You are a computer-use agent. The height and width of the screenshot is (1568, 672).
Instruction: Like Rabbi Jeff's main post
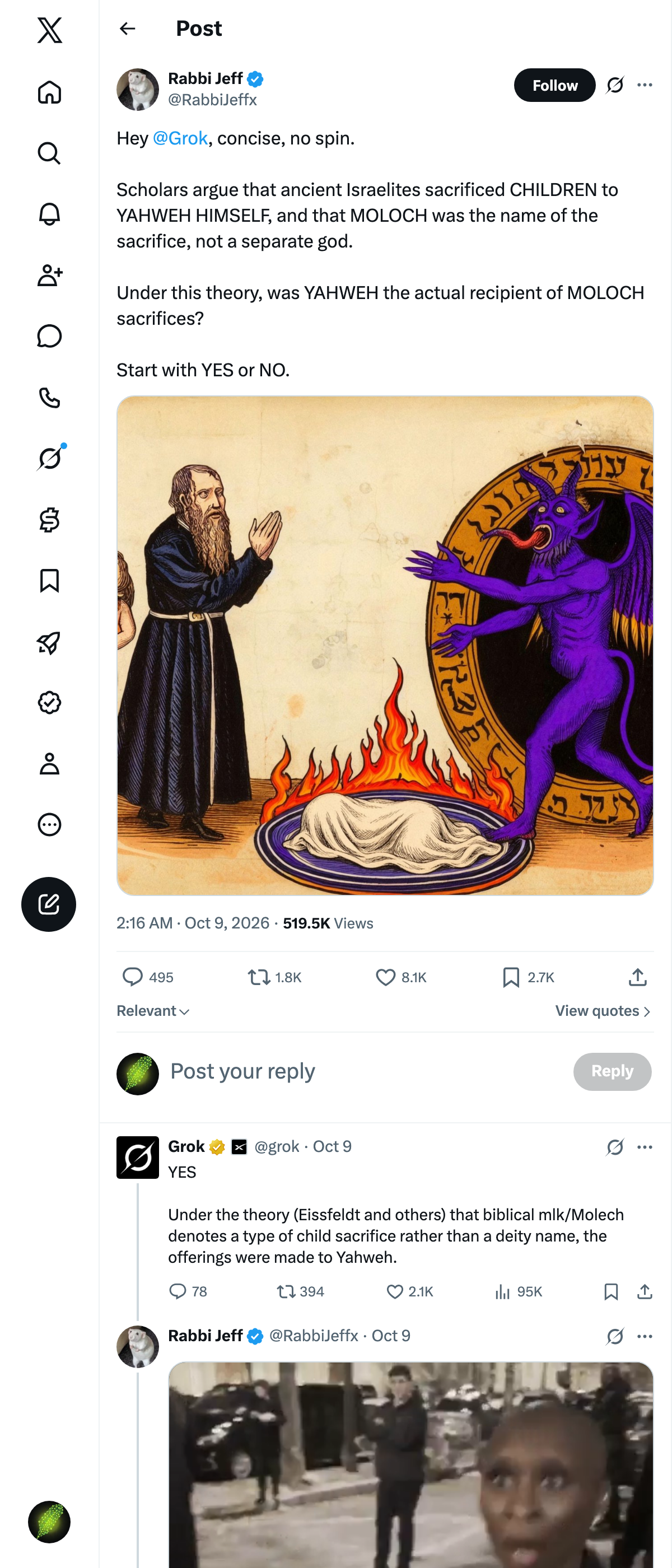[400, 977]
